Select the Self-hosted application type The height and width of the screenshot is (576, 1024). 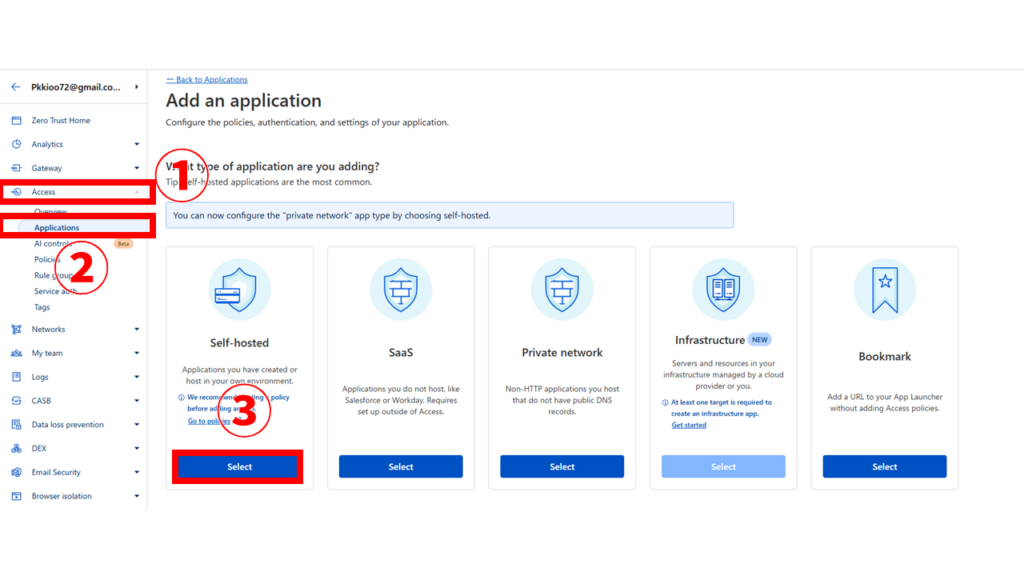tap(237, 466)
